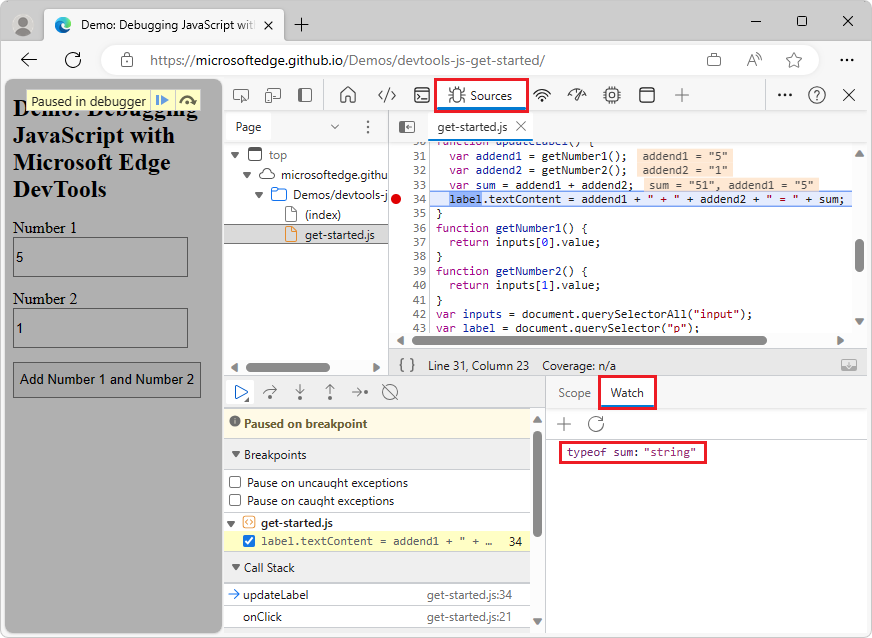Switch to the Scope tab

(x=574, y=393)
